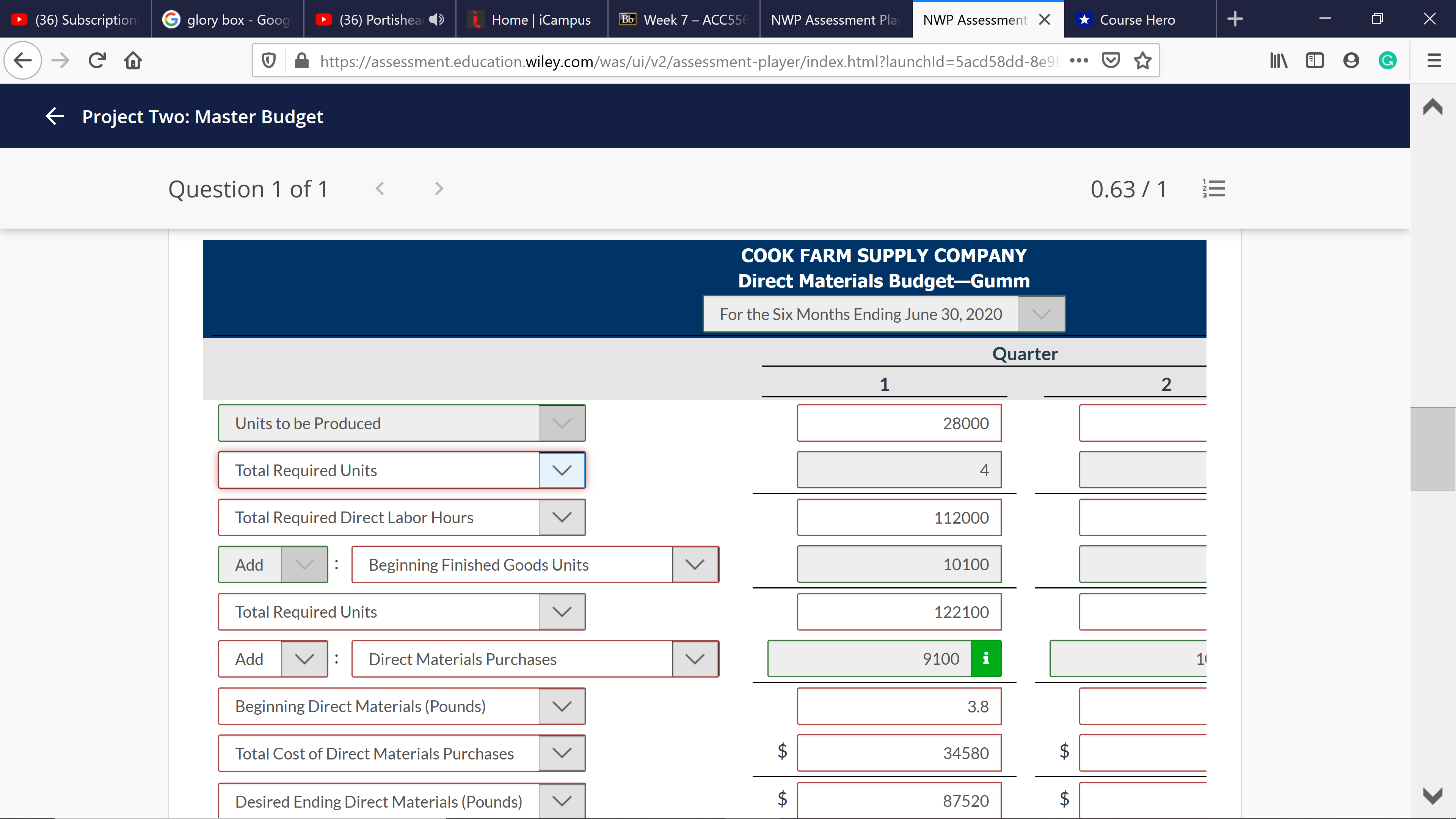This screenshot has height=819, width=1456.
Task: Click the back arrow beside Project Two title
Action: pos(55,116)
